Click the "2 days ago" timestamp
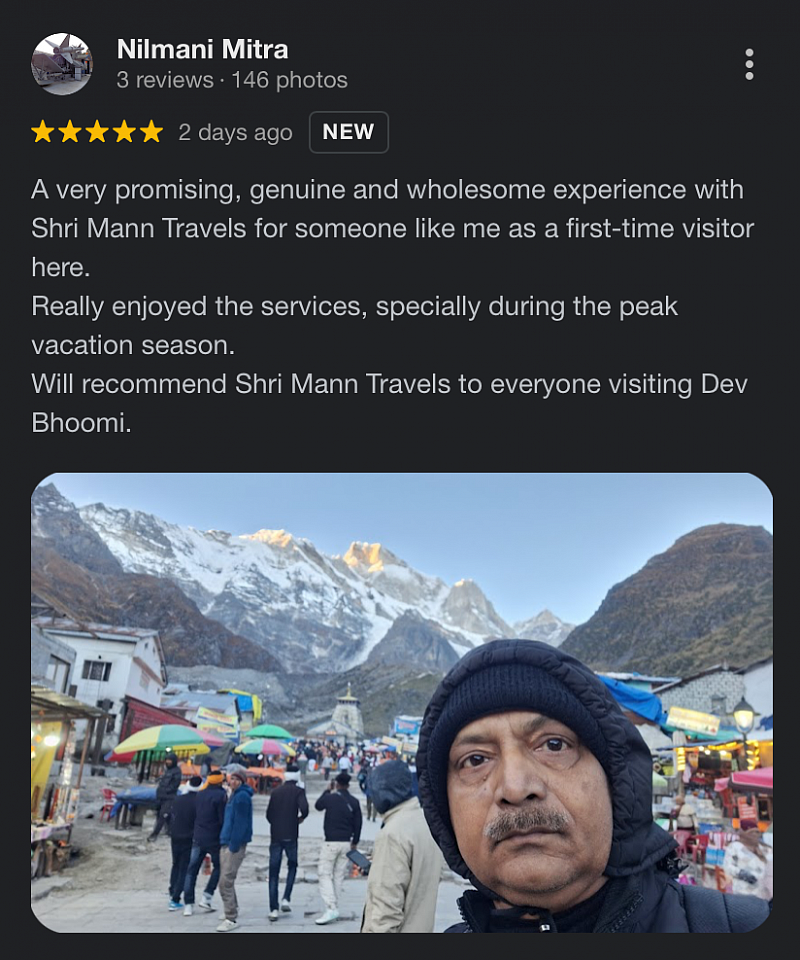 tap(236, 133)
